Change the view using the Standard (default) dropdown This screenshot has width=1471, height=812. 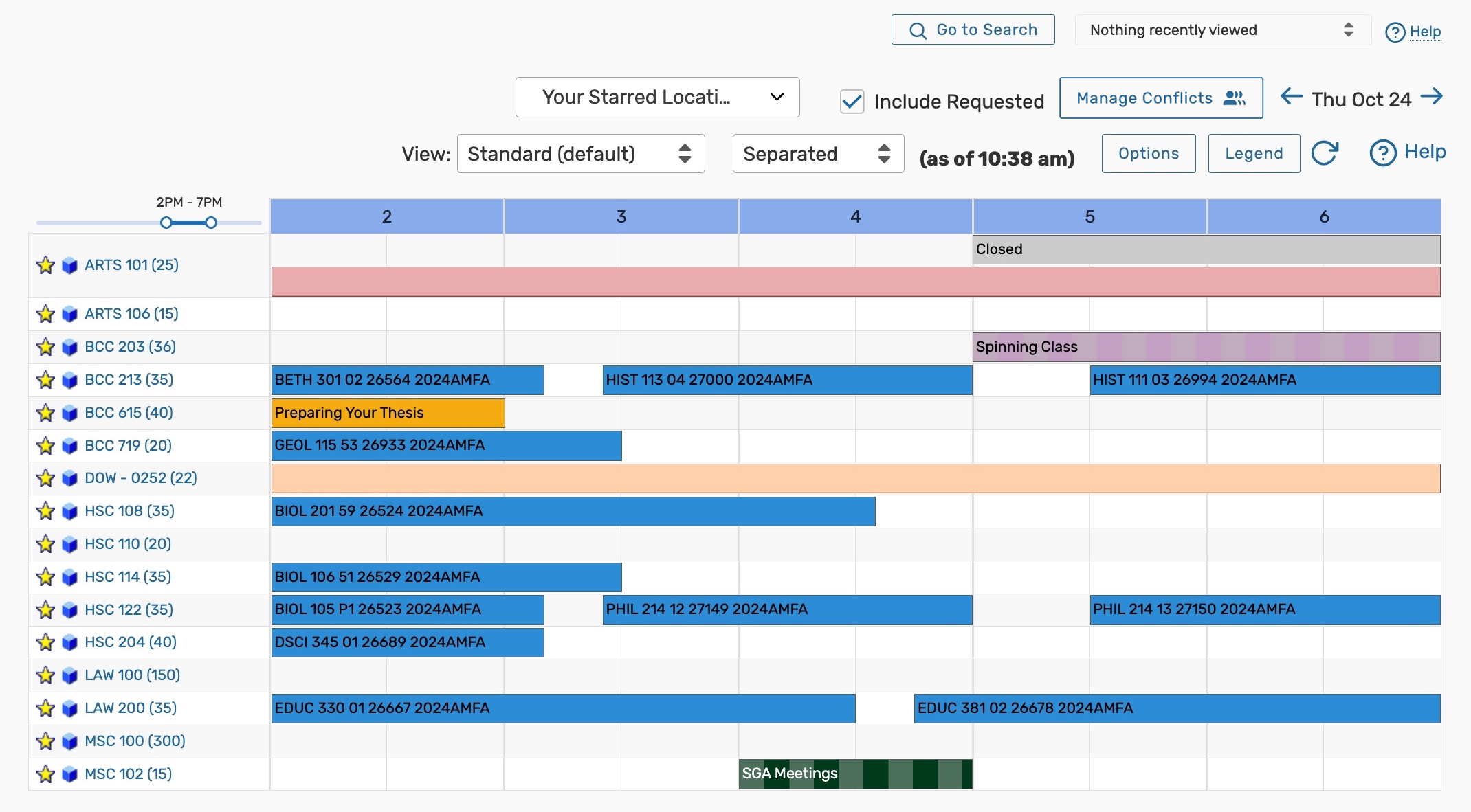(x=581, y=153)
